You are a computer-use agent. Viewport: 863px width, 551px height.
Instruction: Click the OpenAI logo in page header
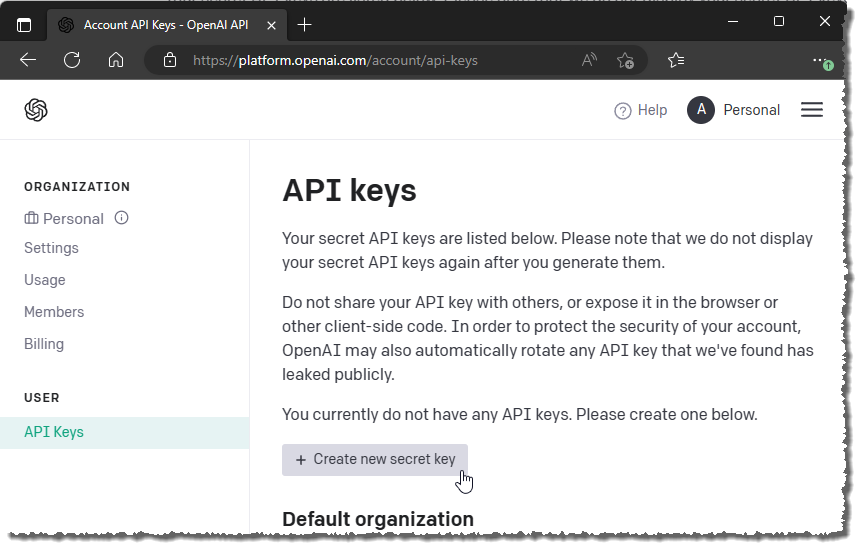tap(36, 110)
